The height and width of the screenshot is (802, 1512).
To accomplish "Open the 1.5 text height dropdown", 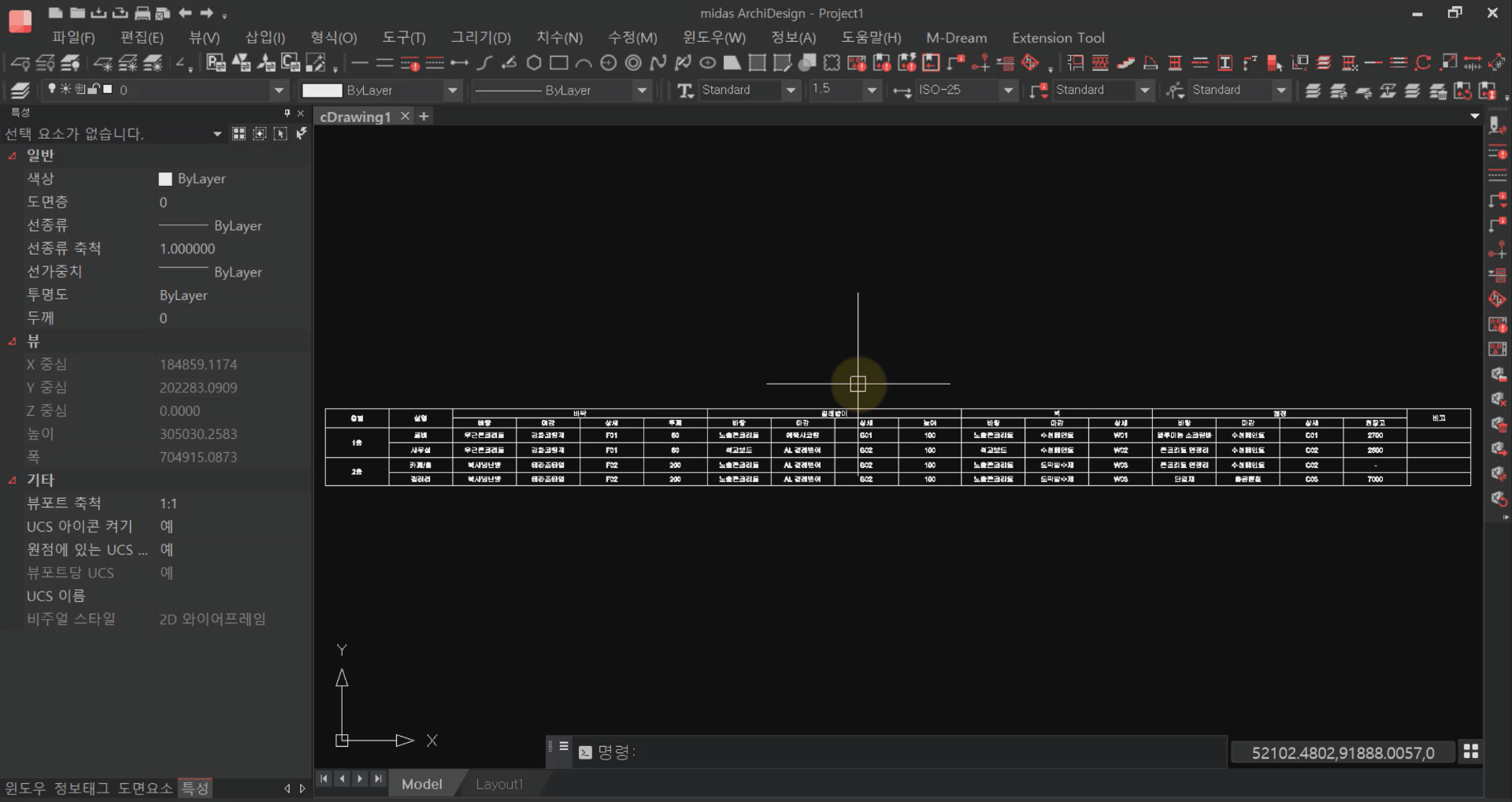I will 871,91.
